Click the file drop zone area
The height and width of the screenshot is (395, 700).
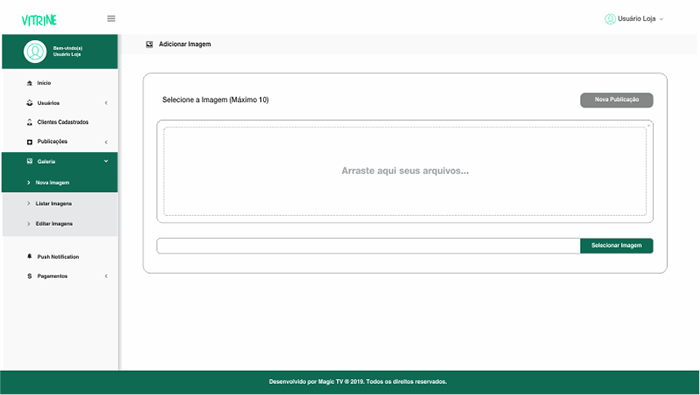click(405, 171)
